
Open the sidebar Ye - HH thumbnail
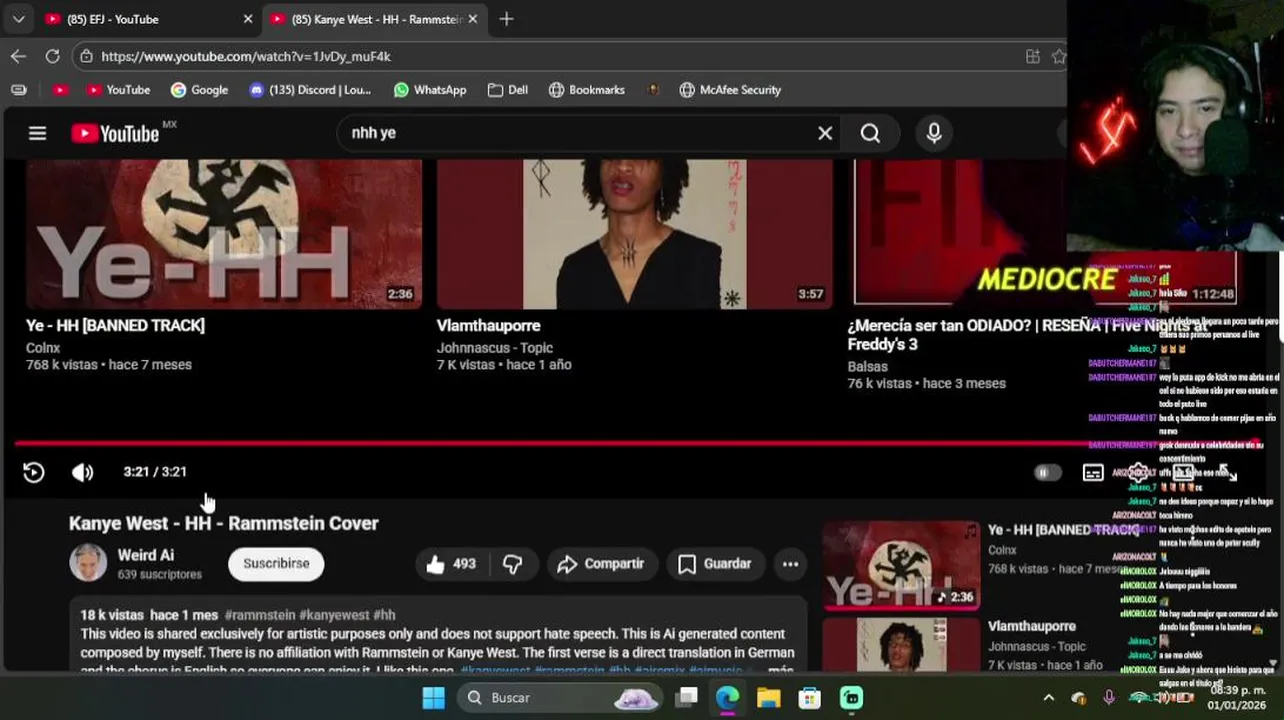pyautogui.click(x=902, y=565)
